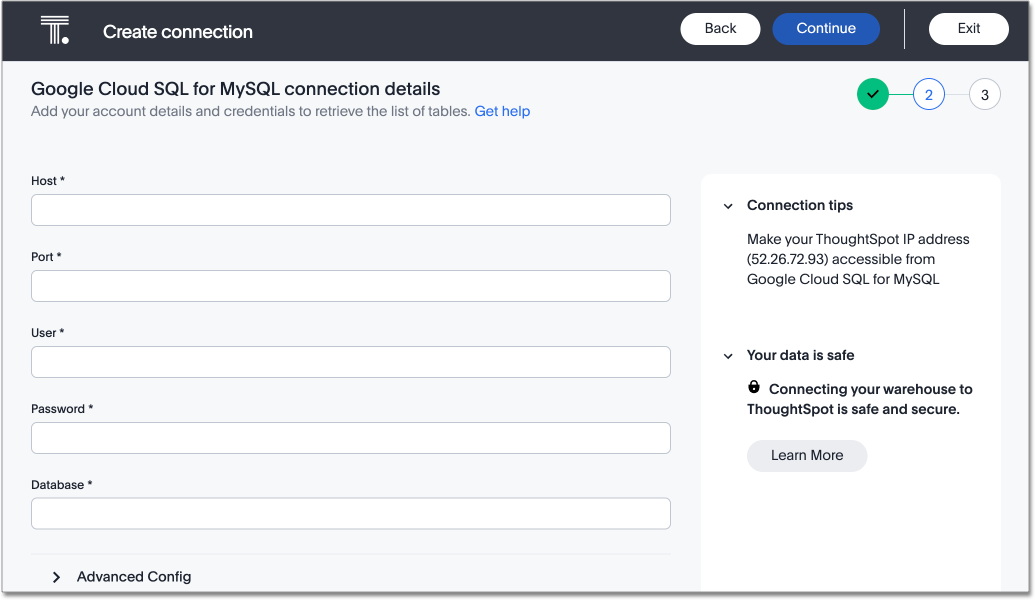
Task: Open the Learn More button
Action: click(x=806, y=455)
